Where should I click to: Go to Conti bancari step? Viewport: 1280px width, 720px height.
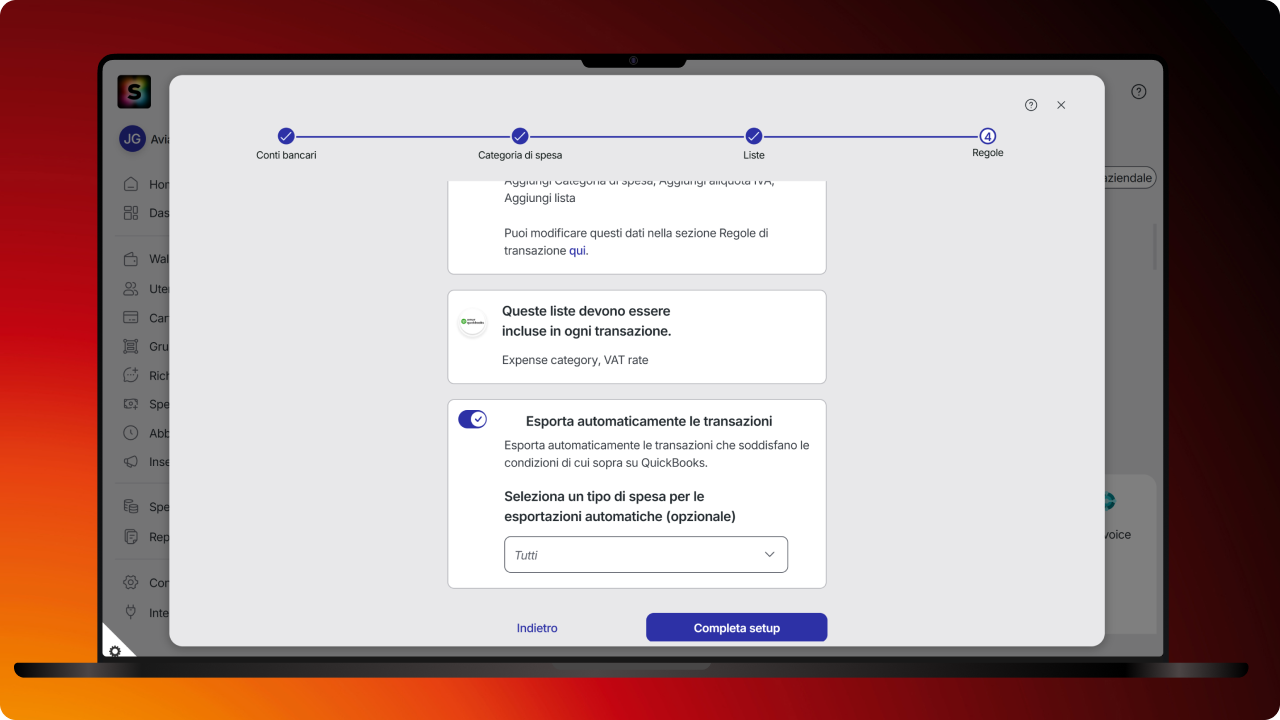(x=286, y=144)
